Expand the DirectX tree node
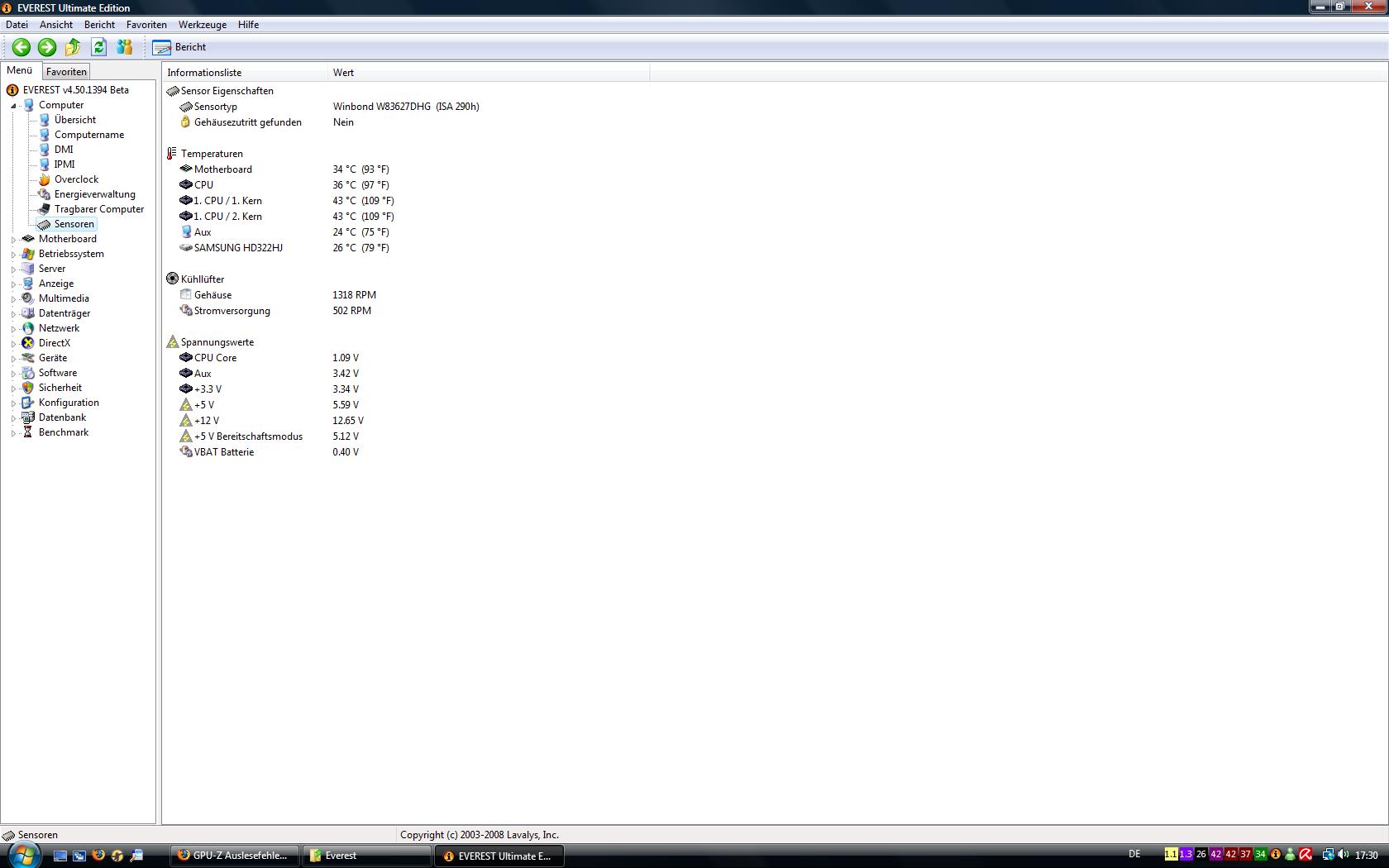The image size is (1389, 868). 14,344
